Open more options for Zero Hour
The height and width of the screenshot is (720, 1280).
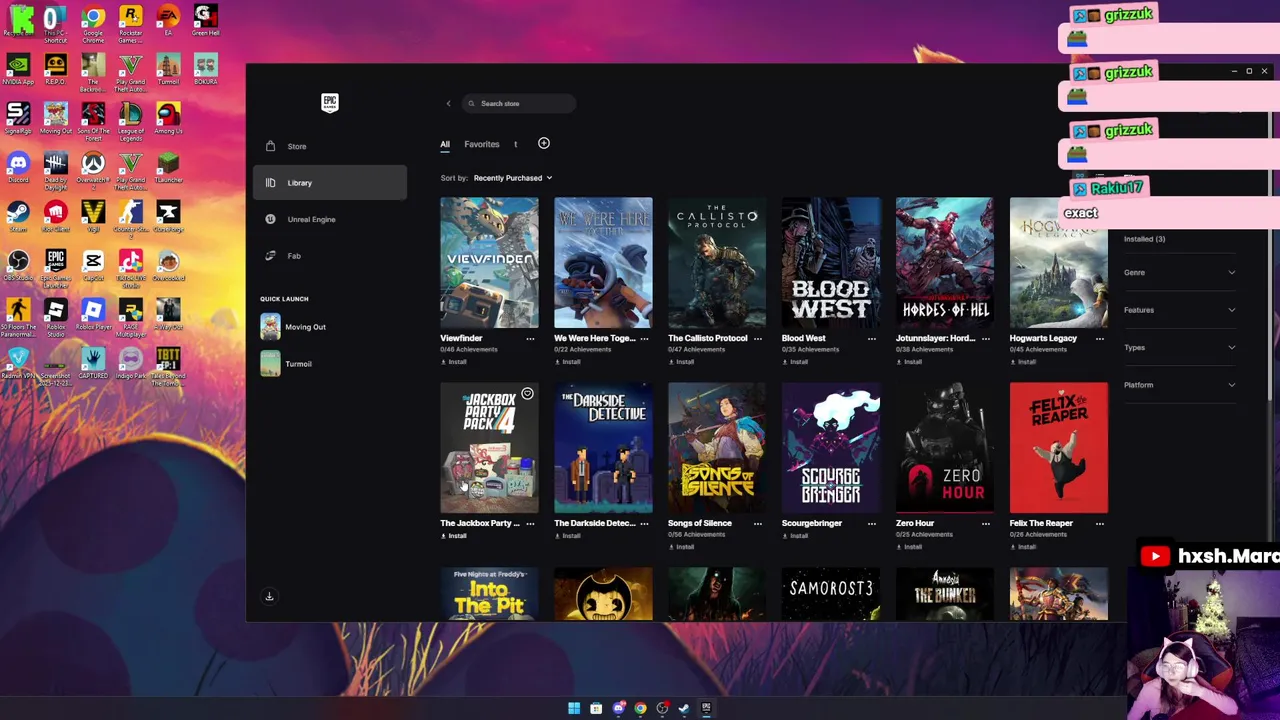pyautogui.click(x=986, y=524)
